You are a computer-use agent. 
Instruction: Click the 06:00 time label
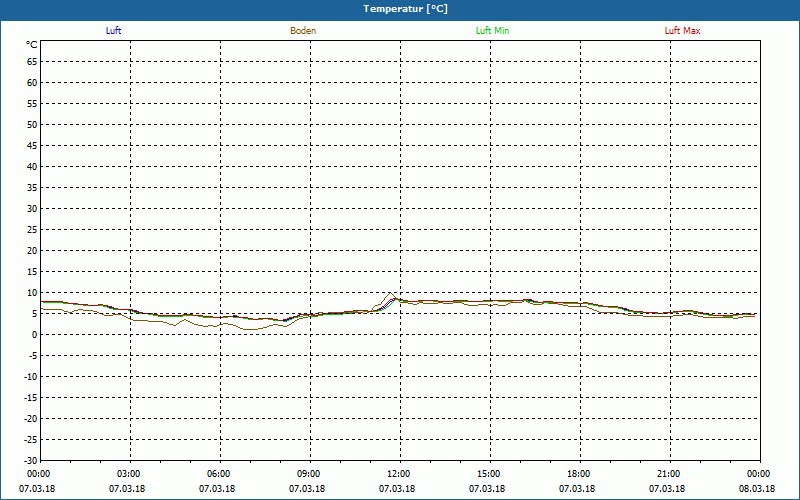pos(218,474)
